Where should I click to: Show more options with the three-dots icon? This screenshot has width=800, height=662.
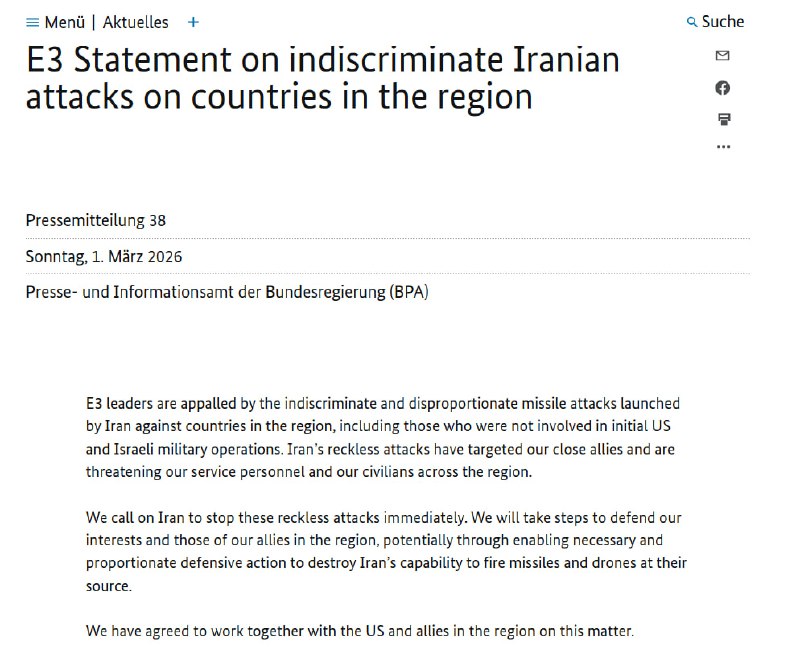[723, 147]
